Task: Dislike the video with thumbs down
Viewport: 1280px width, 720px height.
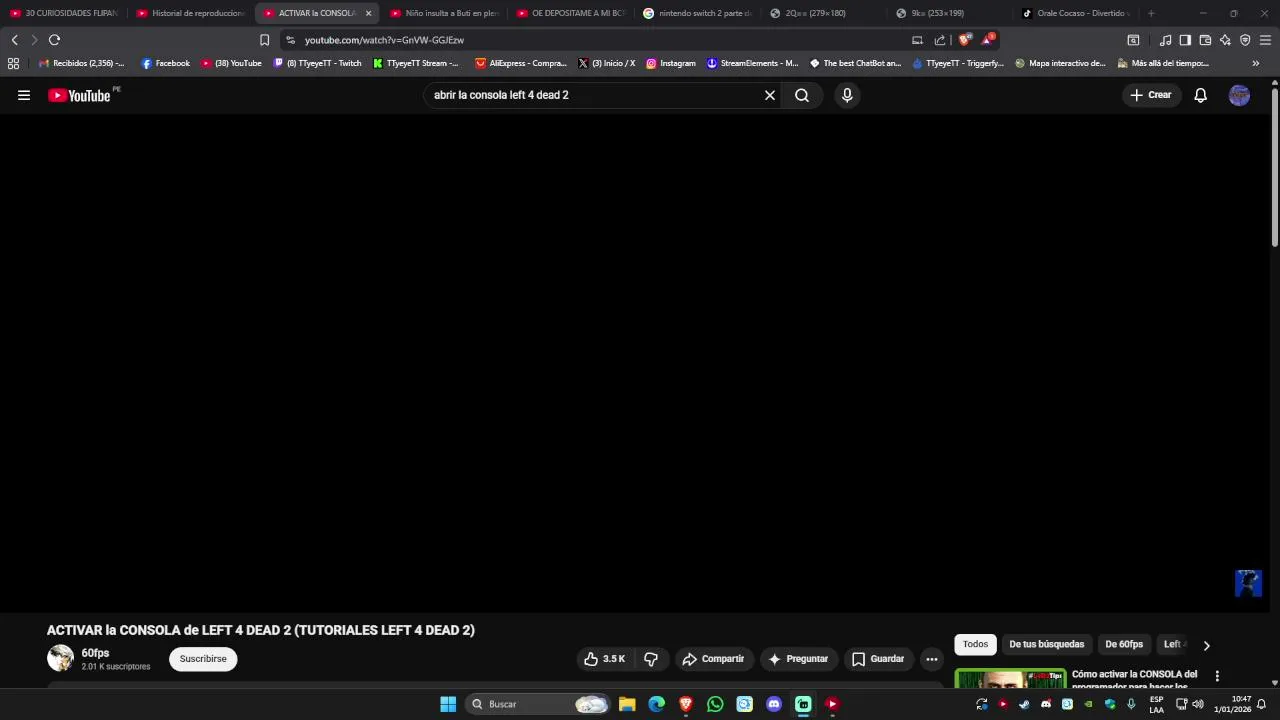Action: (651, 659)
